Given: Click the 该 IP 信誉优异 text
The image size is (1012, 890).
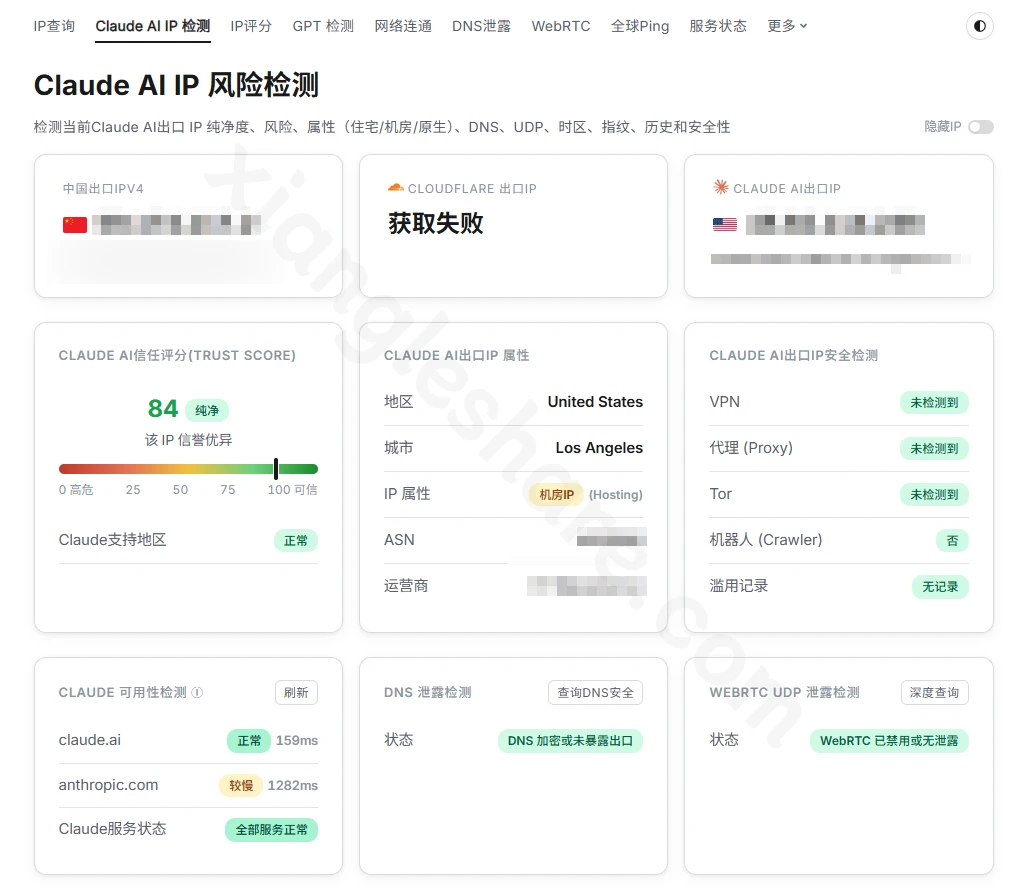Looking at the screenshot, I should pyautogui.click(x=188, y=440).
